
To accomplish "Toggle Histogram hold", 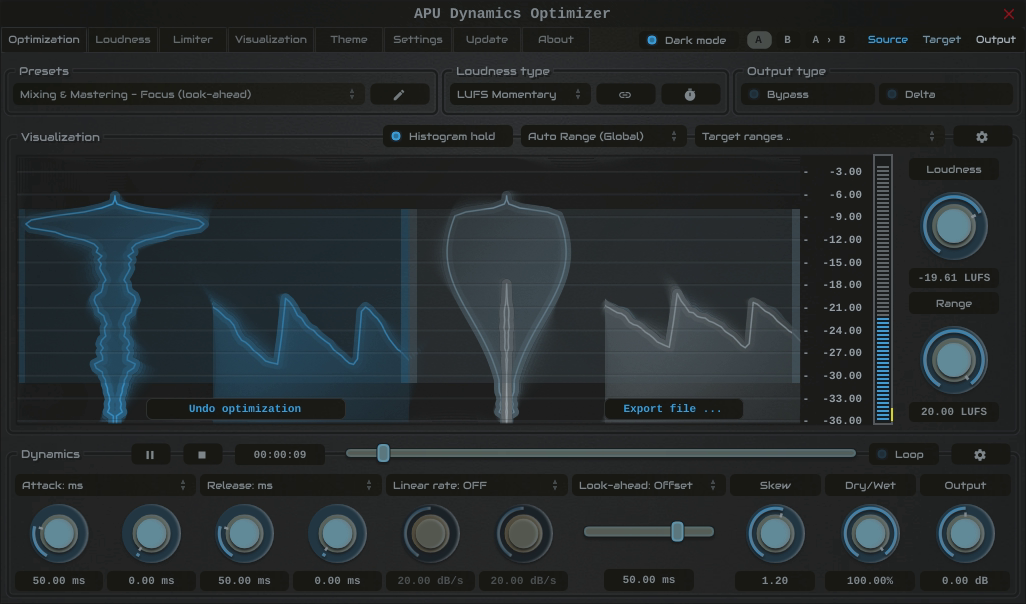I will 448,137.
